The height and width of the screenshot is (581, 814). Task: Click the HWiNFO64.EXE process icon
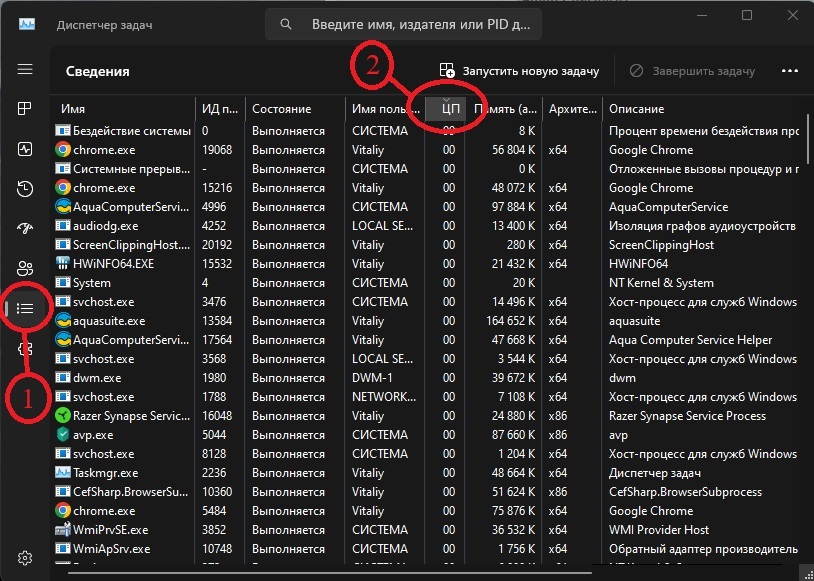click(63, 264)
